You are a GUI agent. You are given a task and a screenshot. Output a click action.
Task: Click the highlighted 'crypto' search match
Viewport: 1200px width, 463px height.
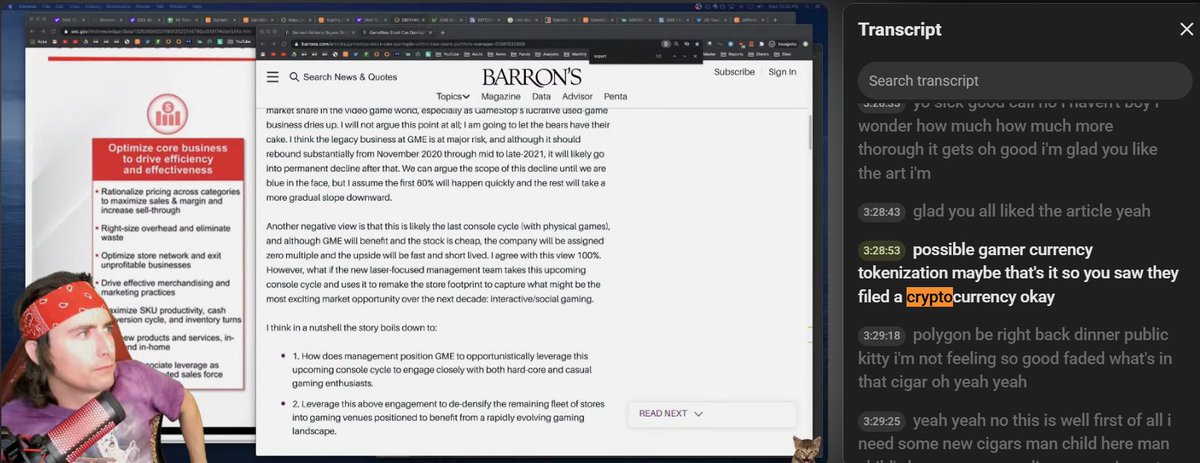click(x=929, y=297)
